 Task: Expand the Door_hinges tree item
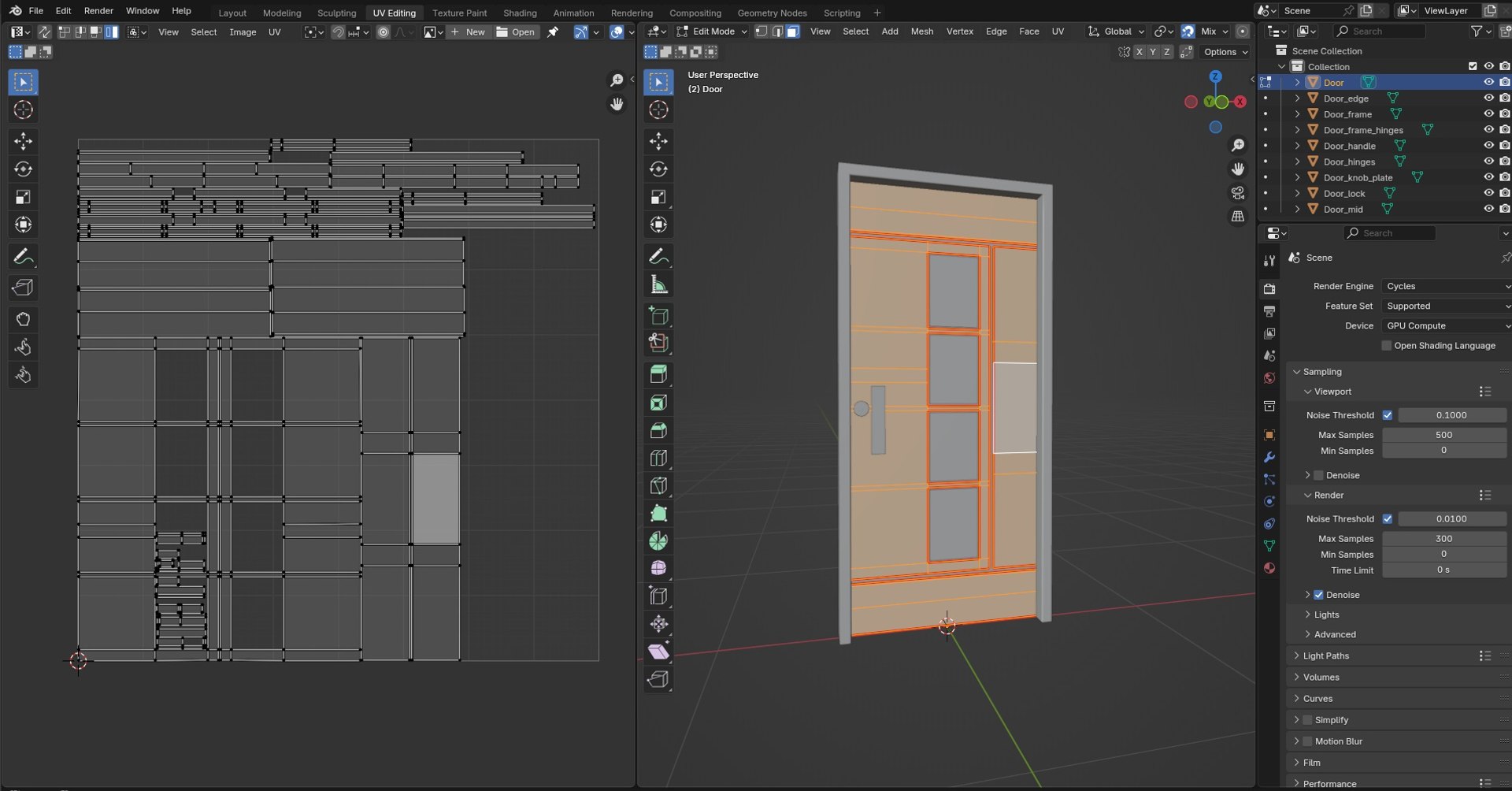tap(1297, 162)
